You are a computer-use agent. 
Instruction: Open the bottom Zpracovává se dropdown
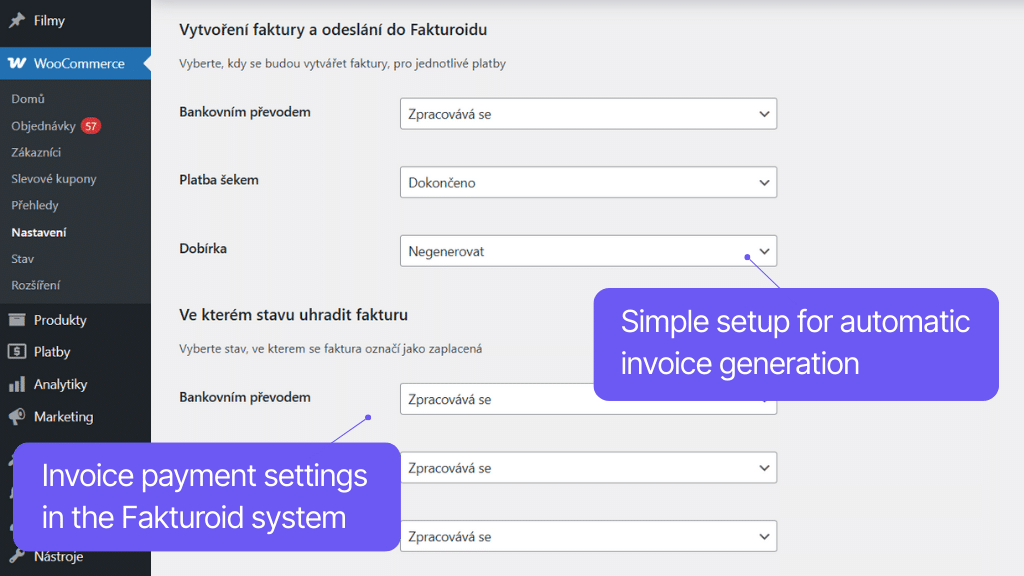click(x=588, y=536)
